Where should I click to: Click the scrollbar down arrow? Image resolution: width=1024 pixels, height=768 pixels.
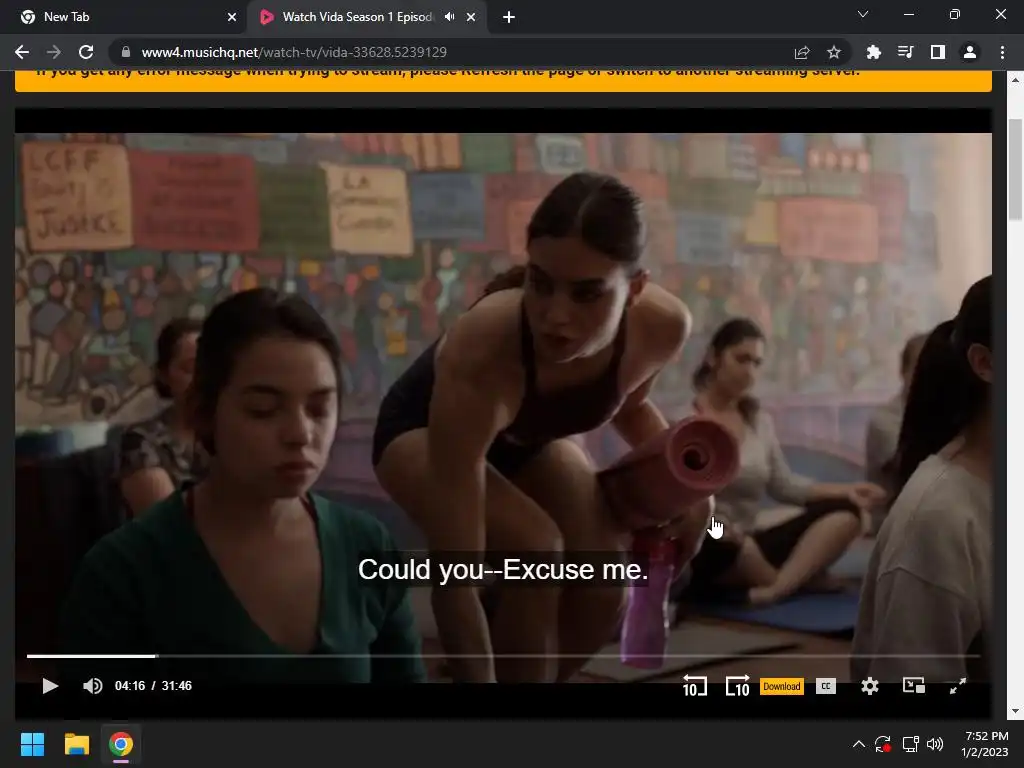pyautogui.click(x=1016, y=711)
